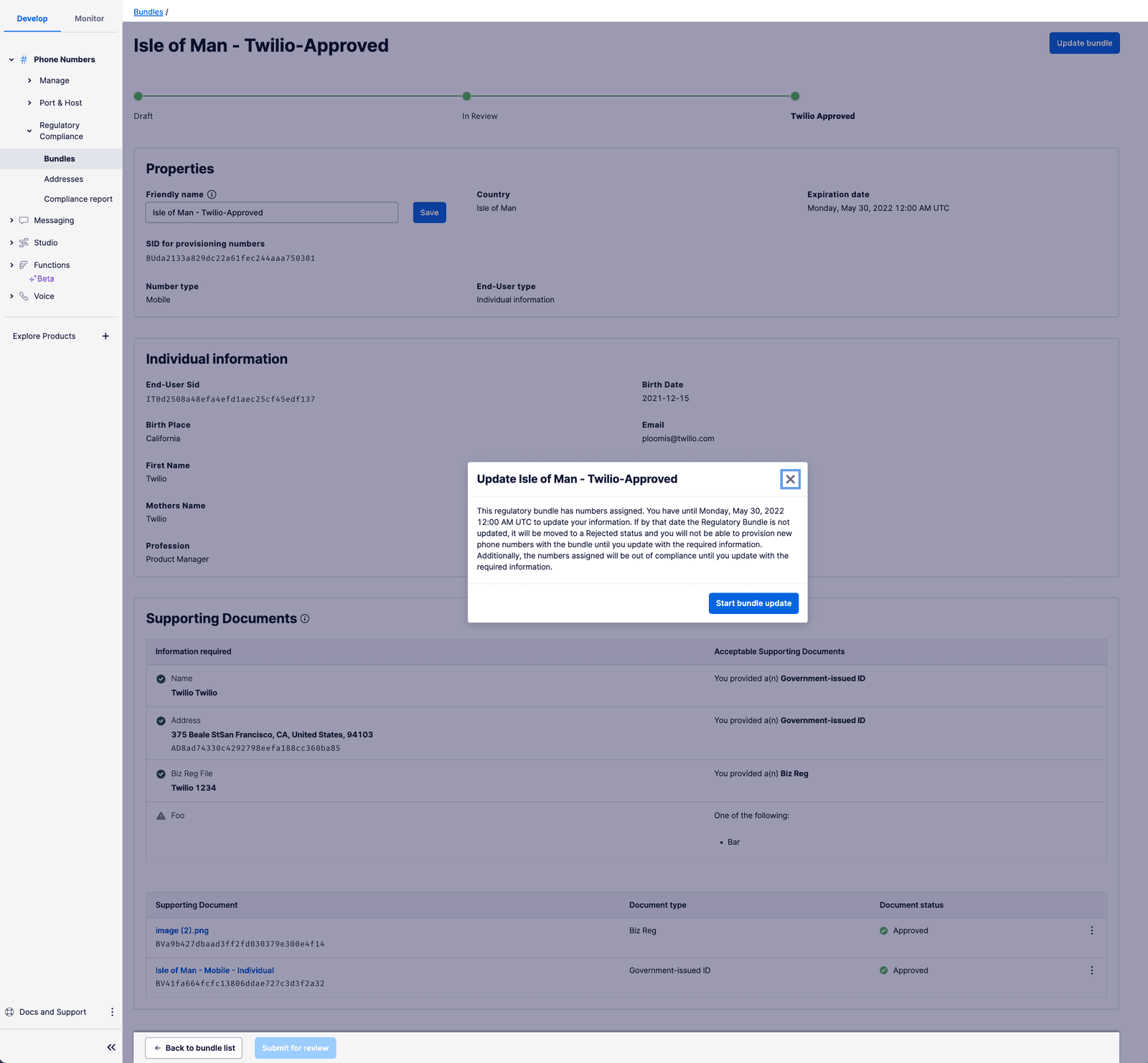Open the kebab menu for Isle of Man - Mobile - Individual
The height and width of the screenshot is (1063, 1148).
[1092, 970]
